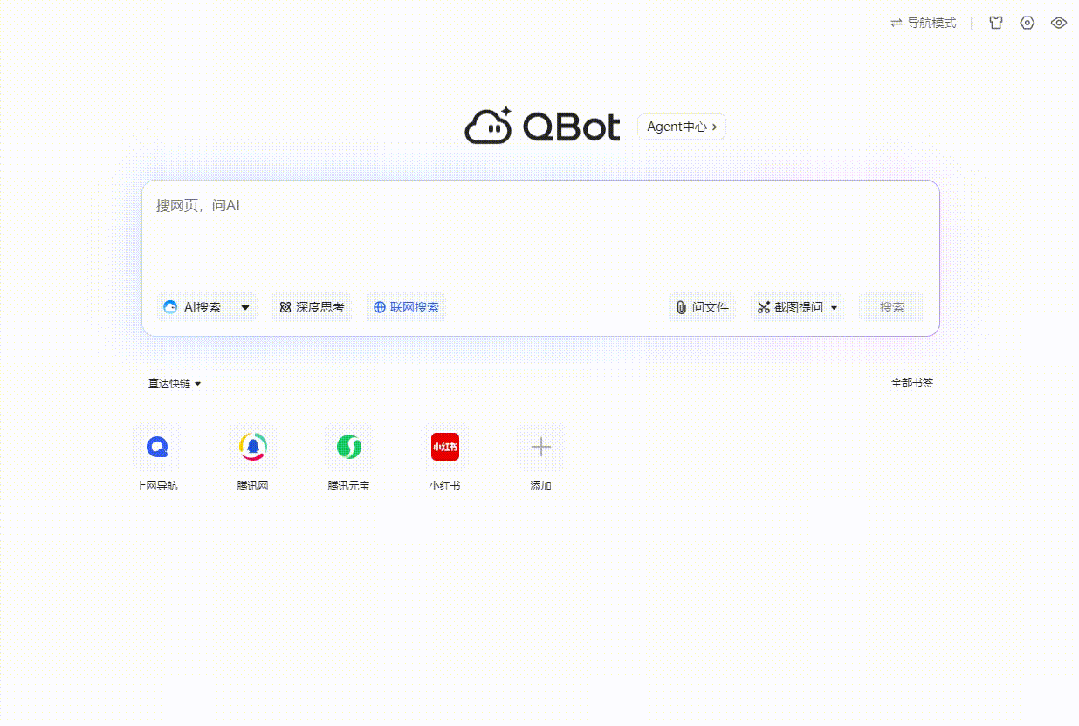The height and width of the screenshot is (726, 1079).
Task: Open the 腾讯网 shortcut icon
Action: (253, 447)
